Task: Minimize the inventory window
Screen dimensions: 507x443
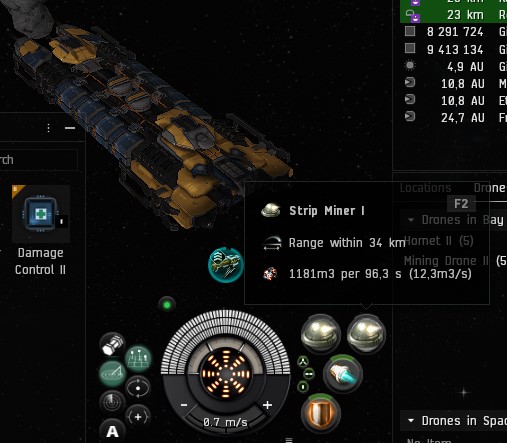Action: (70, 128)
